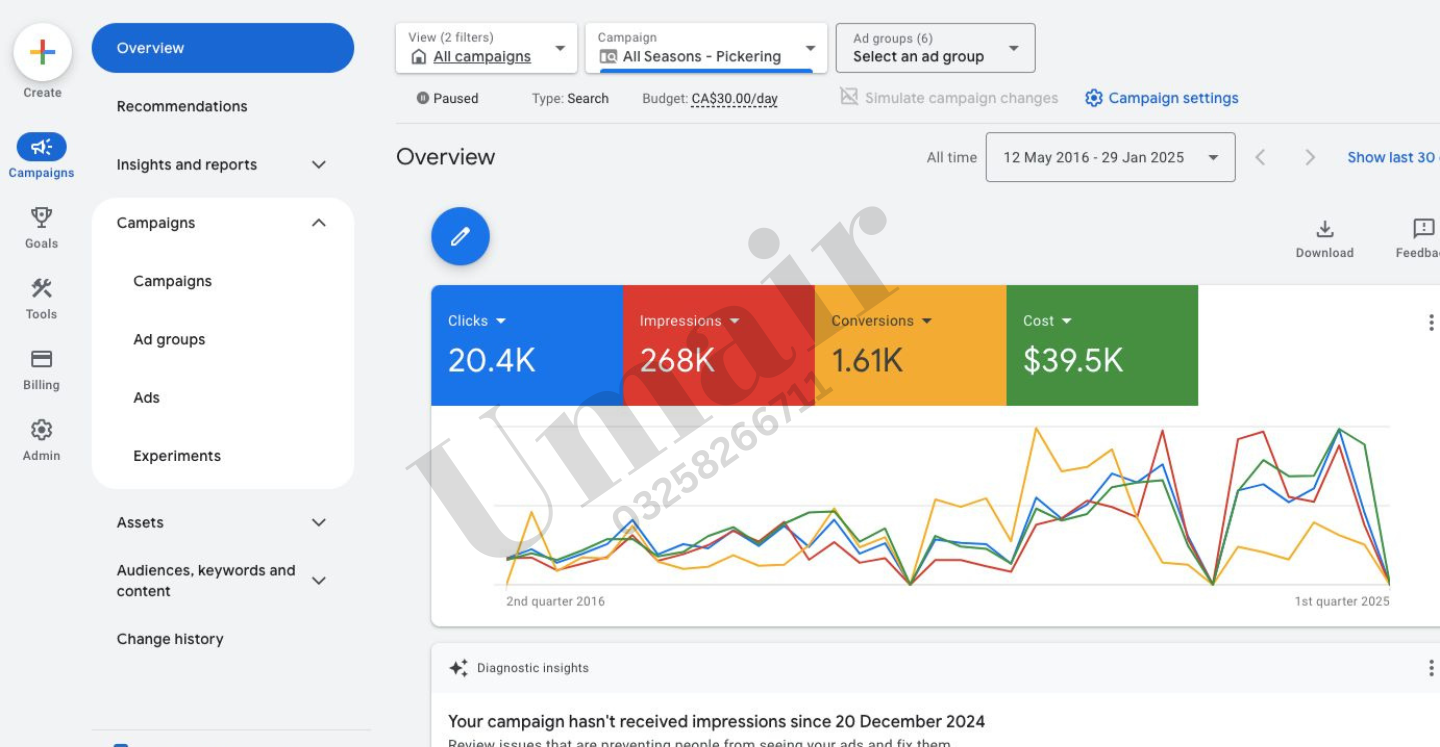Open Campaigns sub-item in sidebar
This screenshot has height=747, width=1440.
point(172,281)
